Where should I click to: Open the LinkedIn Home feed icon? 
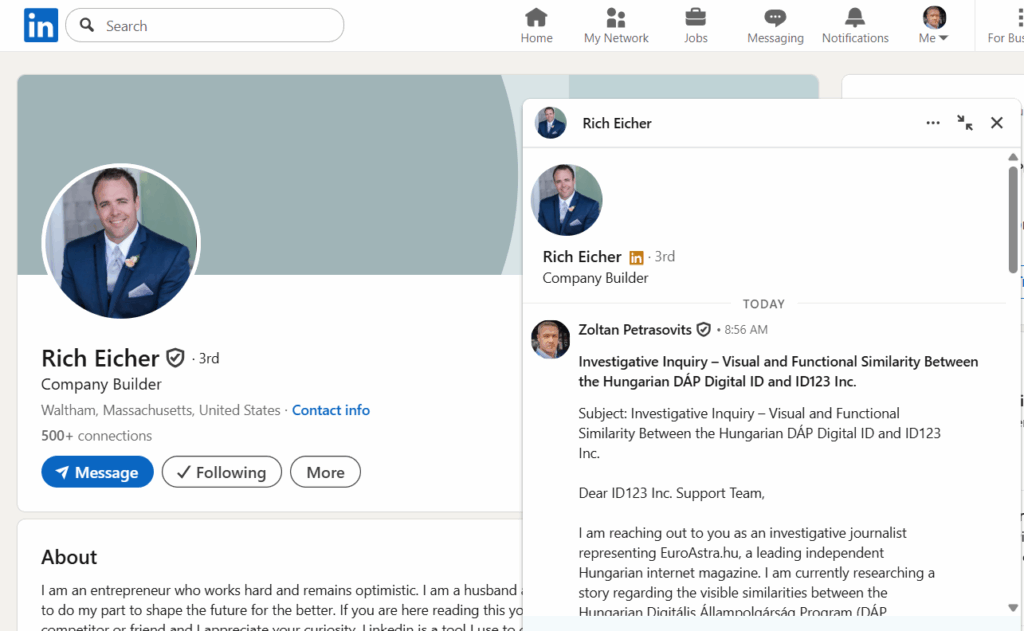coord(536,17)
